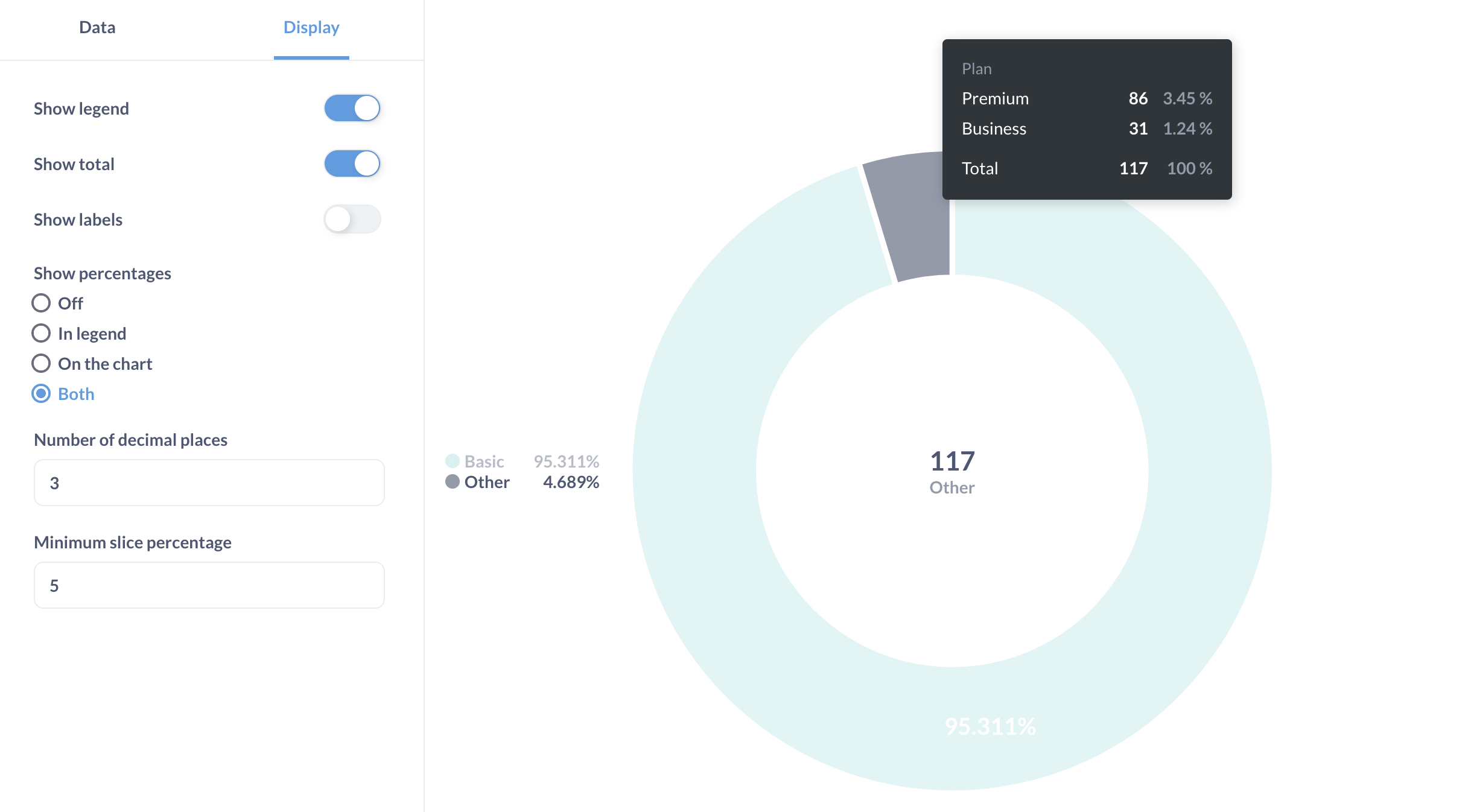Screen dimensions: 1471x812
Task: Switch to the Data tab
Action: [x=97, y=28]
